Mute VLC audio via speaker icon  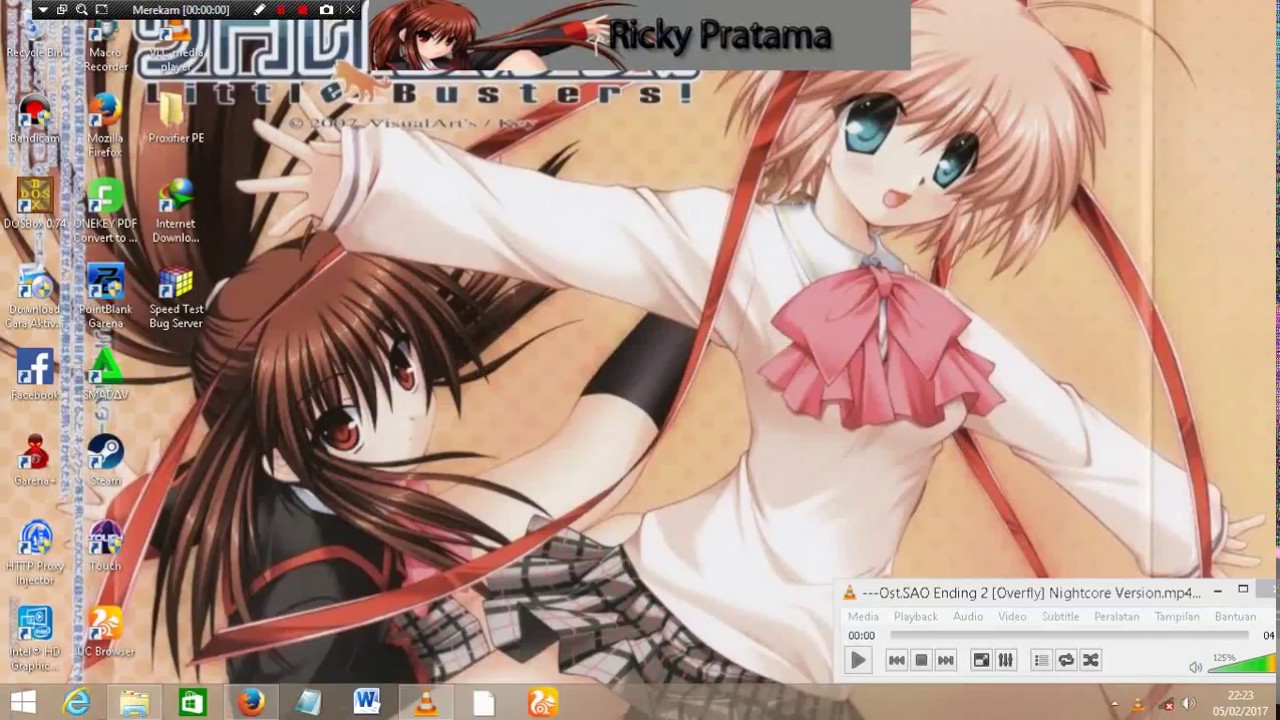pyautogui.click(x=1195, y=666)
